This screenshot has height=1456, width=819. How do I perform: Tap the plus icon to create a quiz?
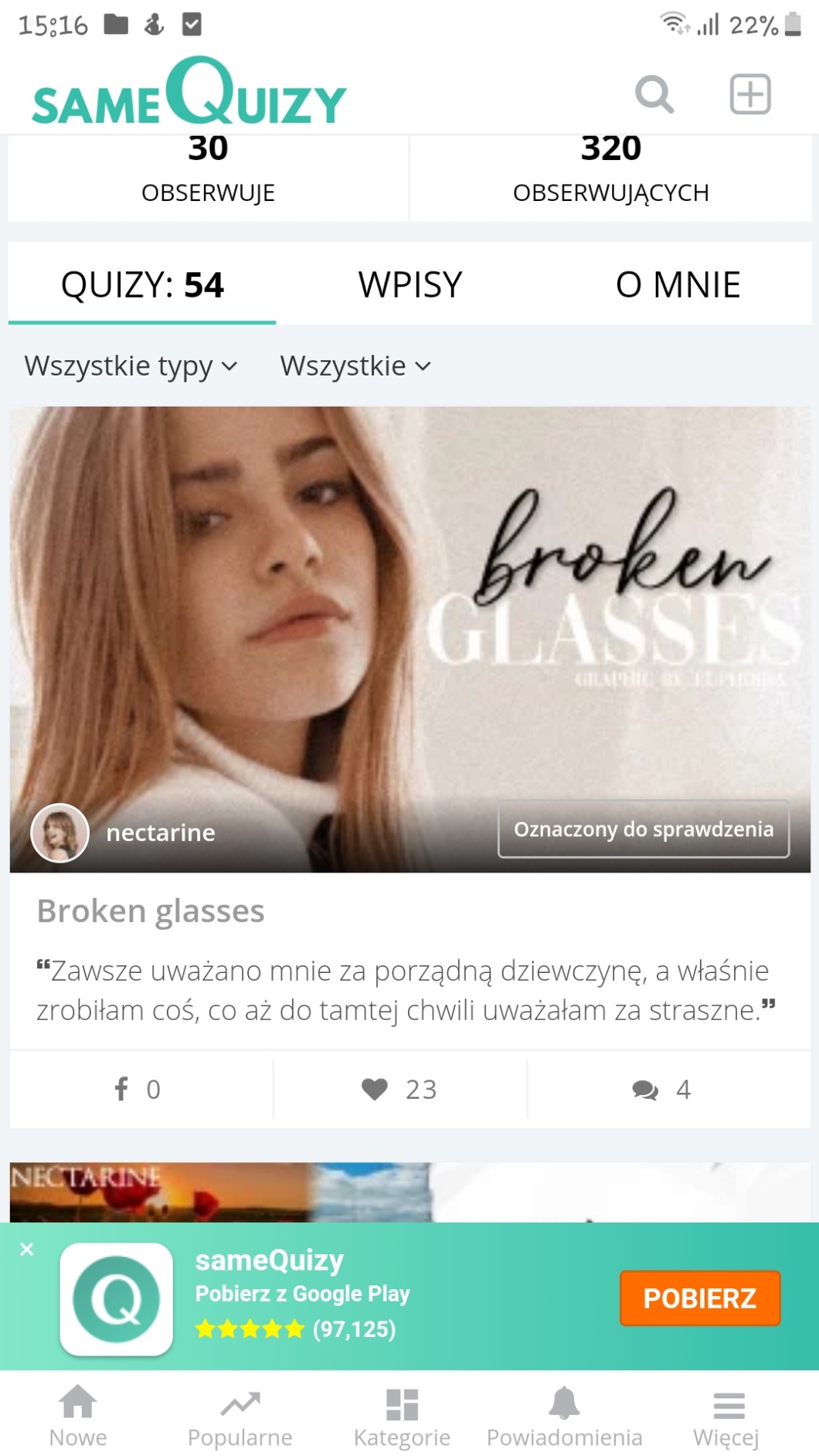click(750, 94)
